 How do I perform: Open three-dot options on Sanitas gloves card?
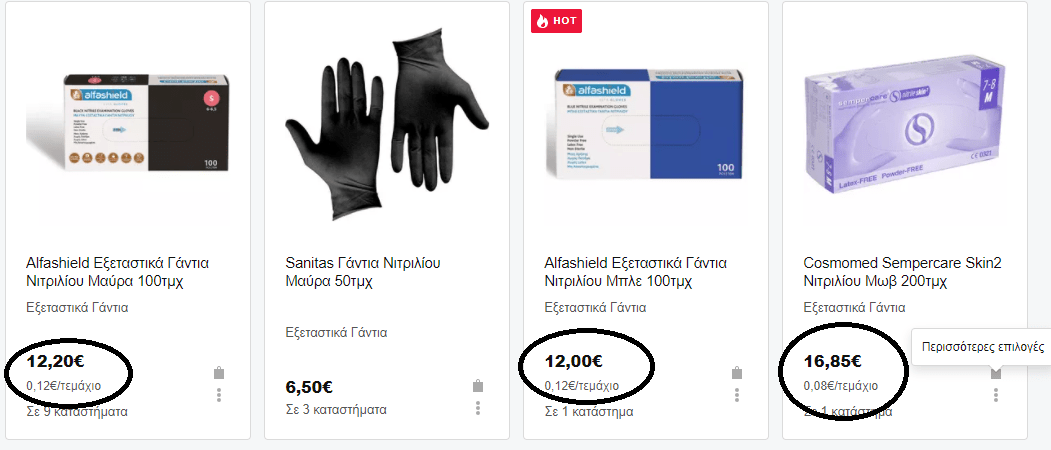coord(478,408)
